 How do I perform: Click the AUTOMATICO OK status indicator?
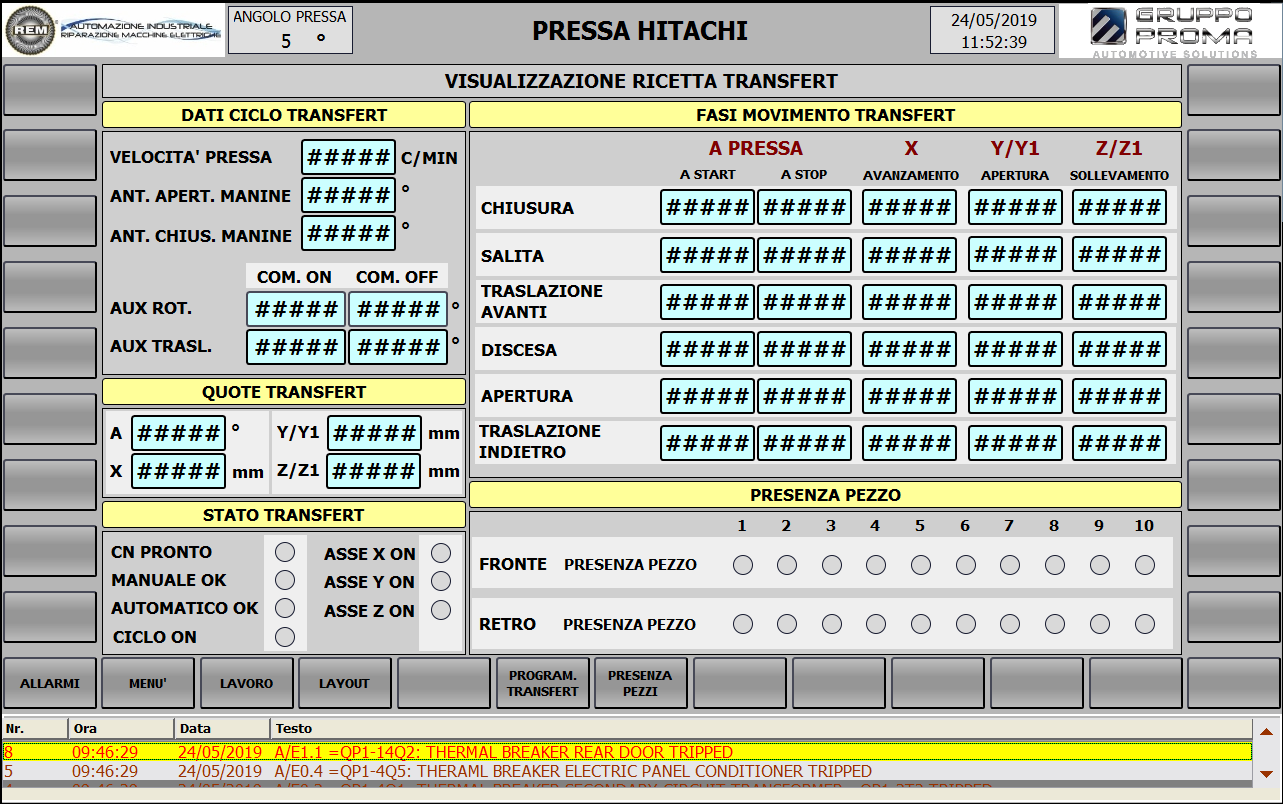(285, 608)
